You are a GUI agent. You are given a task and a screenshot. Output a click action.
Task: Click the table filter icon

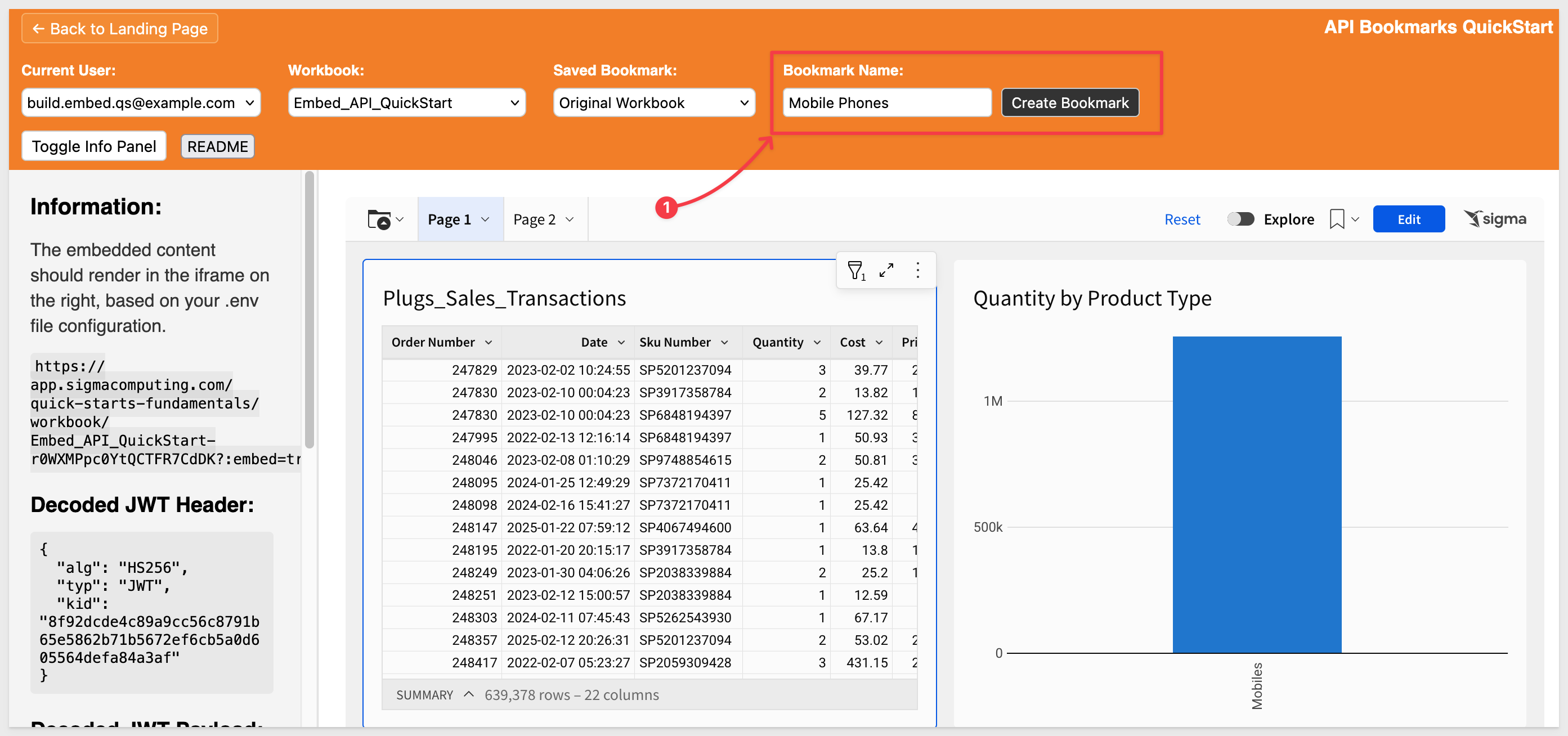[857, 270]
